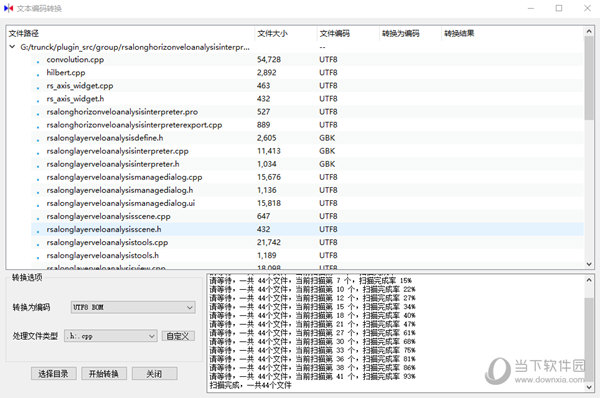Collapse the G:/trunck/plugin_src folder tree node

(x=12, y=47)
